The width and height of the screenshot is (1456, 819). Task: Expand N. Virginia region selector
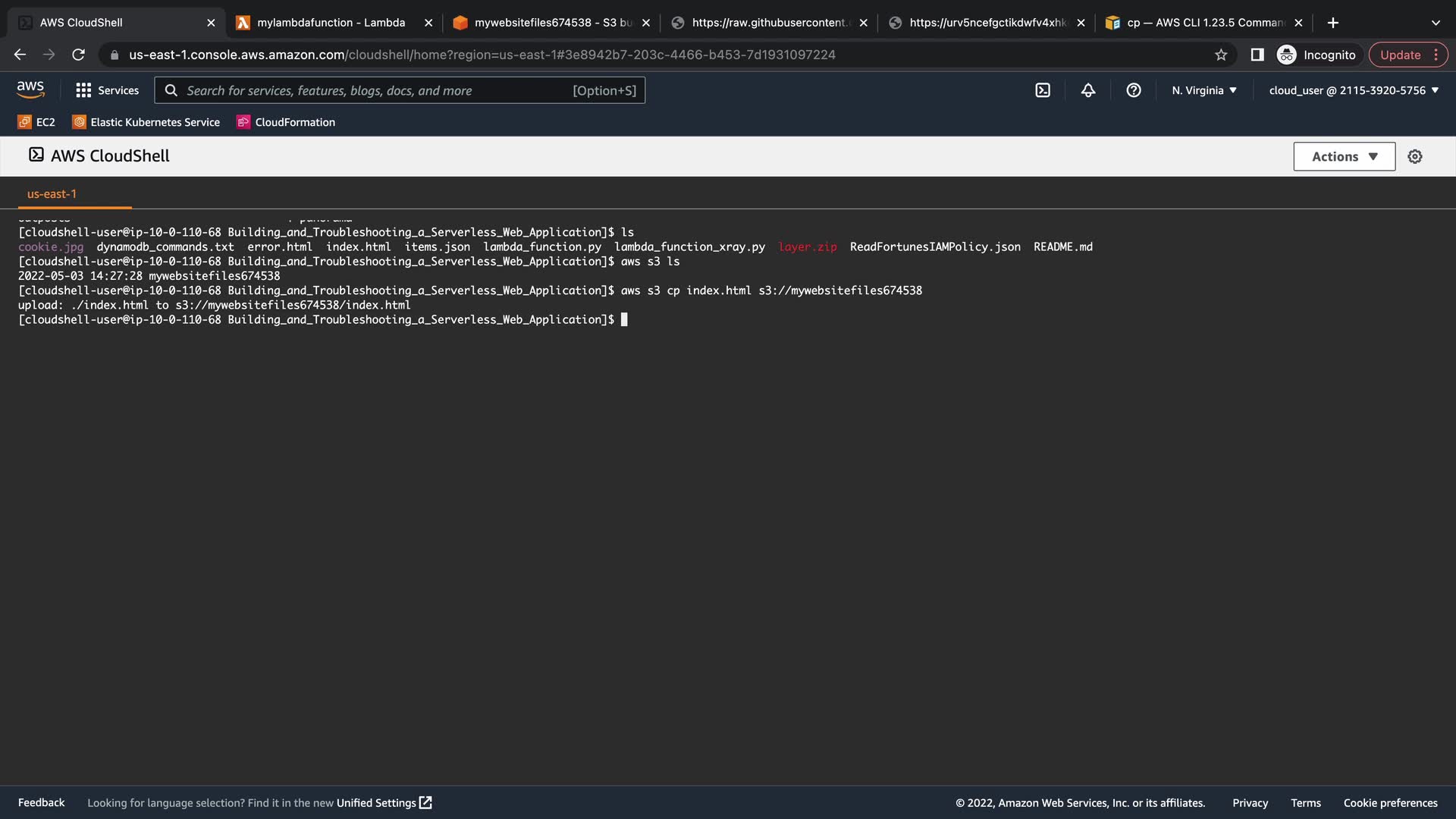coord(1204,90)
